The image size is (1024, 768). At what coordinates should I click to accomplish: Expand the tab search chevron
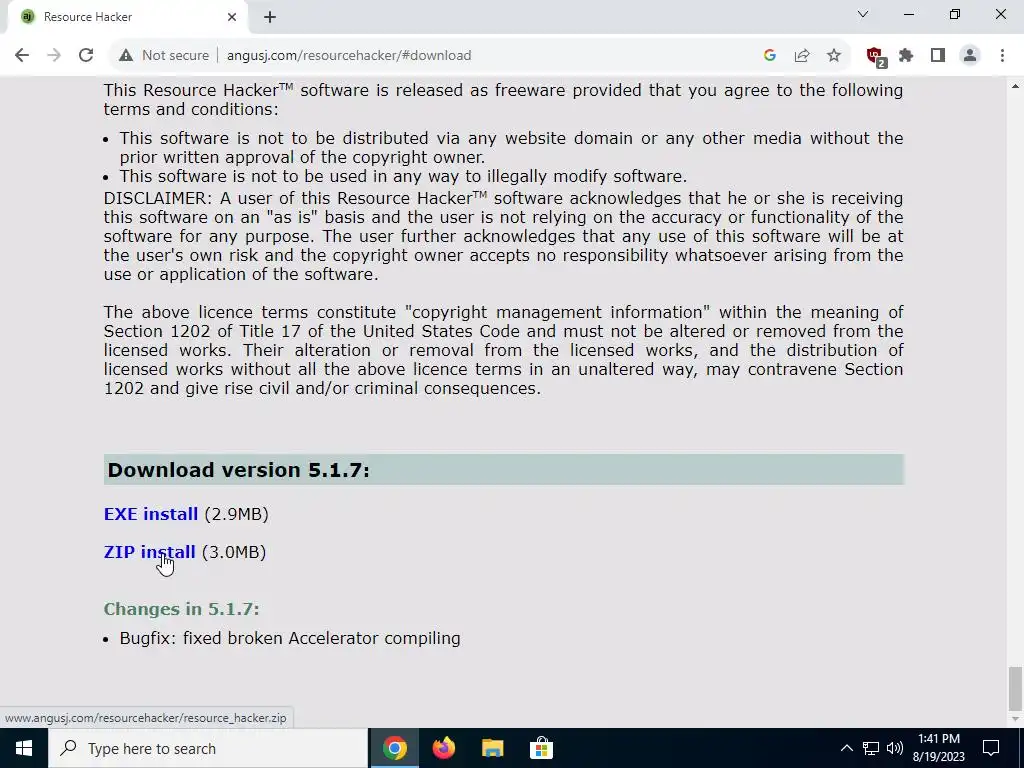click(863, 14)
